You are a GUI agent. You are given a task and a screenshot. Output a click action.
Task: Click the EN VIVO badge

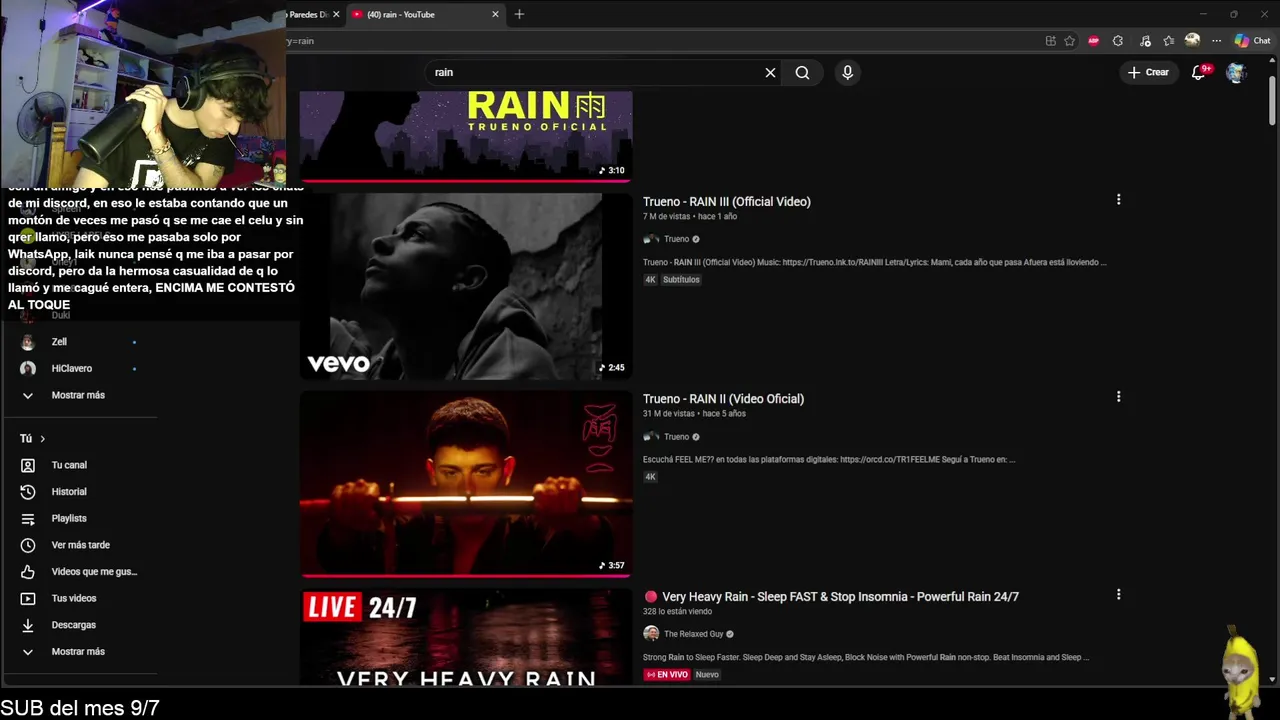pos(667,675)
